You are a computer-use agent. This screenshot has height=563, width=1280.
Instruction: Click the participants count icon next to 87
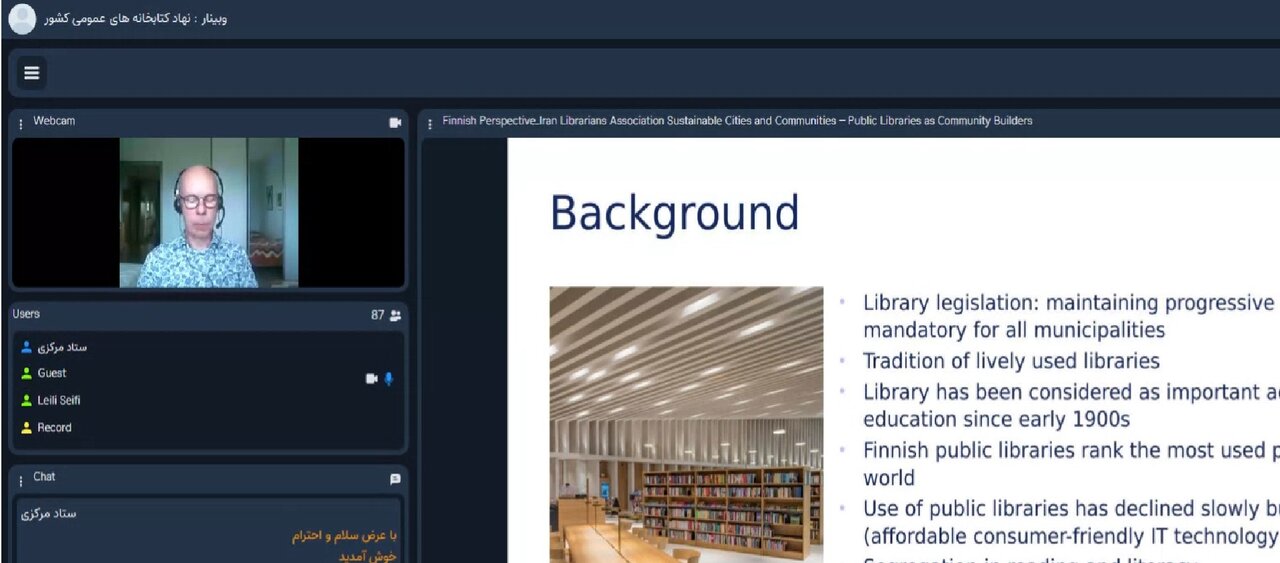tap(395, 315)
